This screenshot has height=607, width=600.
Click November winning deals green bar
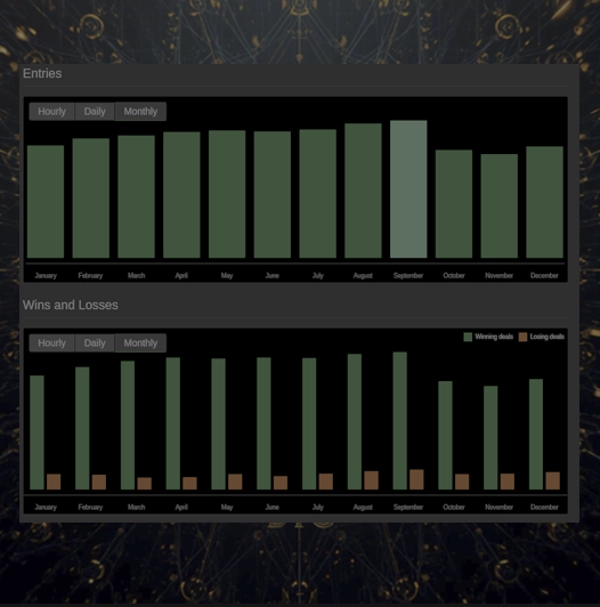(x=491, y=438)
